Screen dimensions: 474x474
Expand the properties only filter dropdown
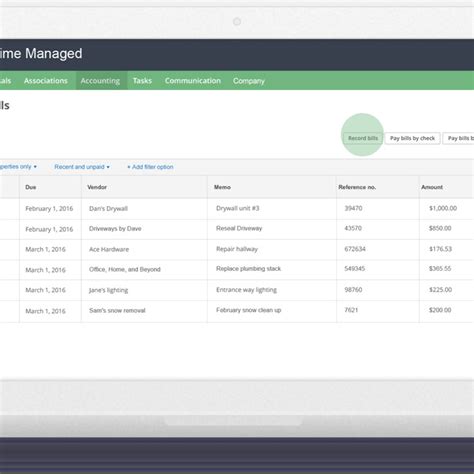point(17,167)
